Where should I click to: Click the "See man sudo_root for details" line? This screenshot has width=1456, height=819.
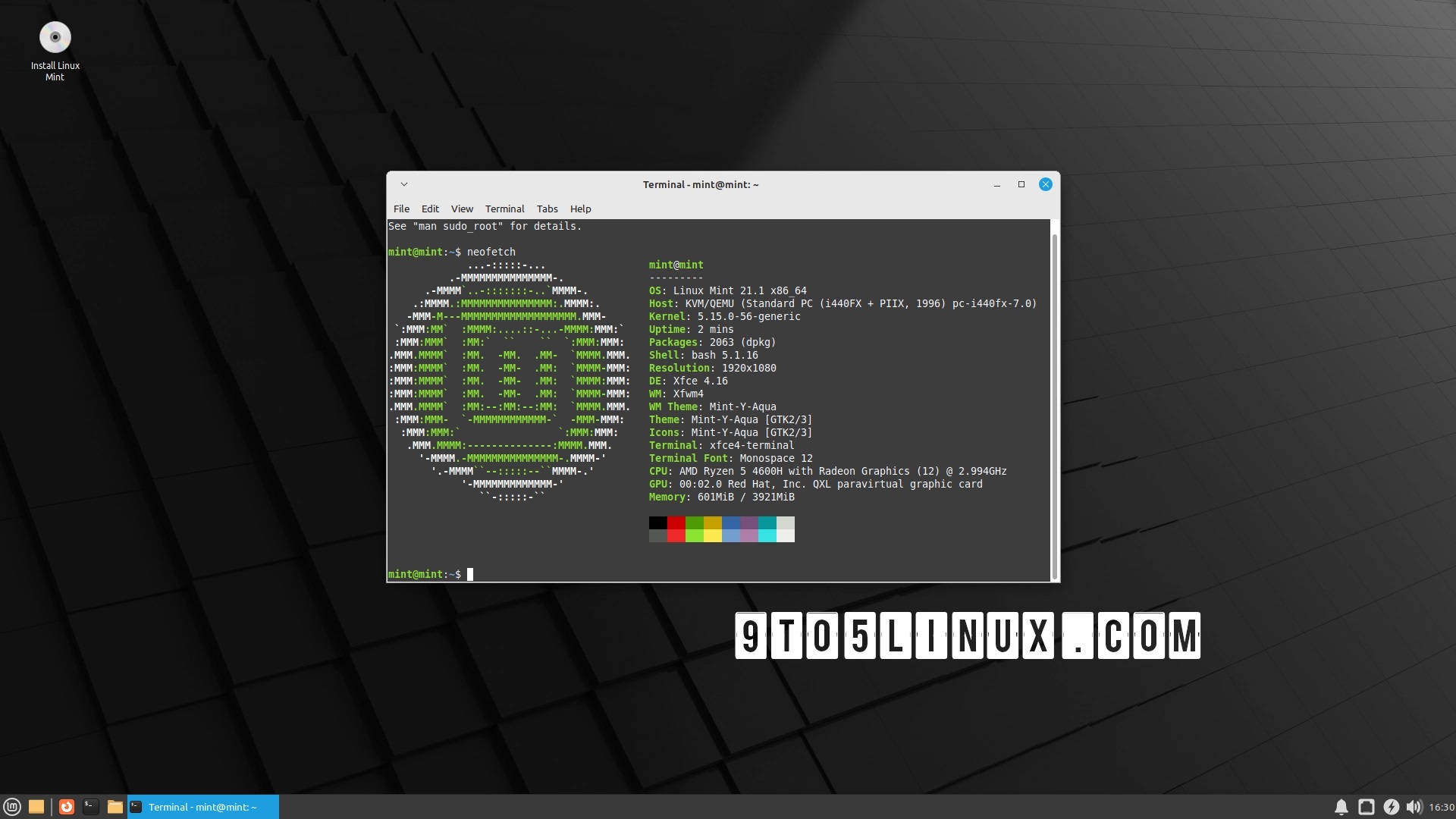[x=485, y=226]
